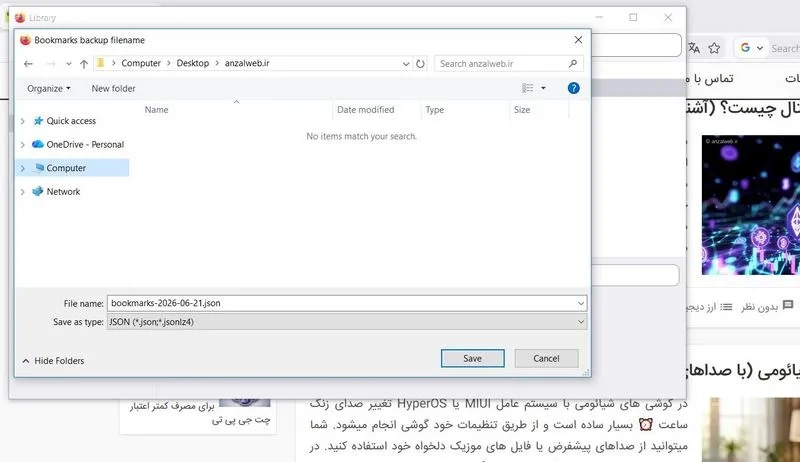Go back with the dialog's back arrow
800x462 pixels.
click(29, 64)
